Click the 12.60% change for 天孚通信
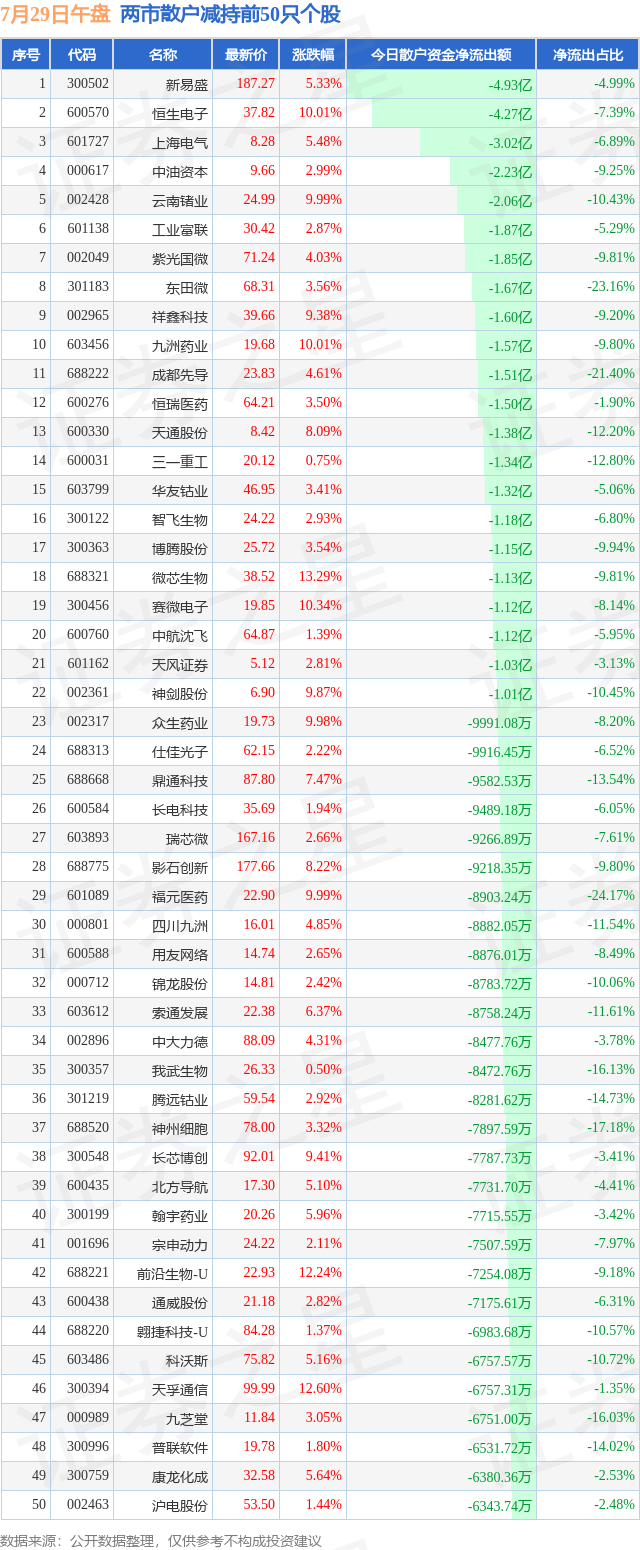 tap(320, 1389)
